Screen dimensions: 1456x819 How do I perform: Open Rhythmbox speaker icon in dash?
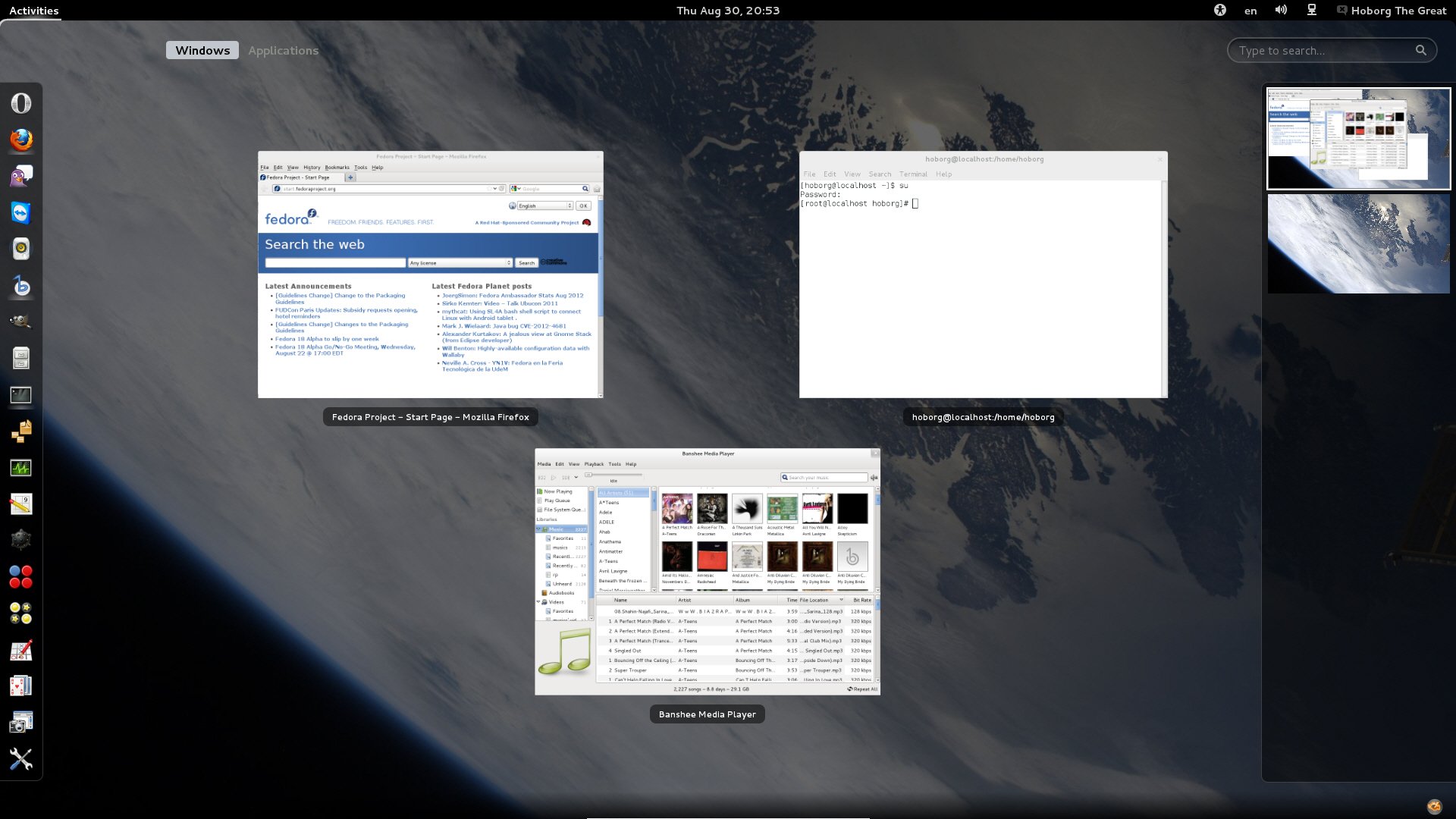pyautogui.click(x=21, y=249)
